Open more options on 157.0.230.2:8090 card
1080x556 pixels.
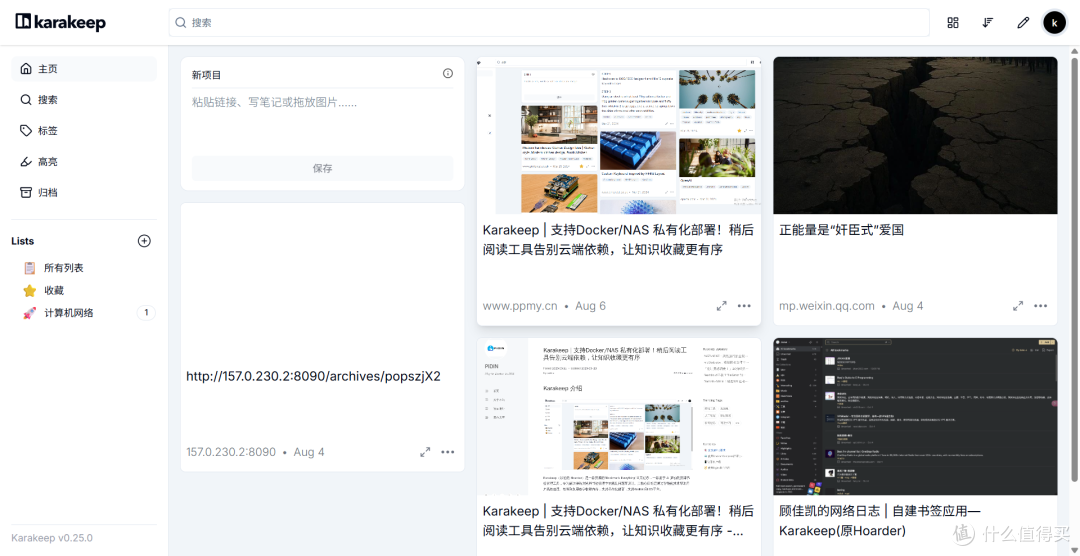pos(448,452)
